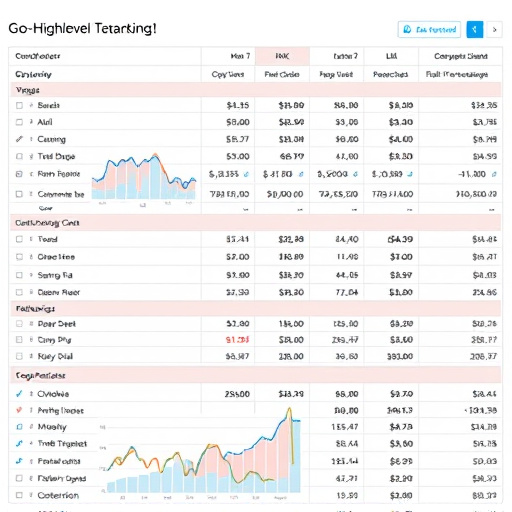
Task: Click blue icon beside the 3,5000 value
Action: tap(355, 174)
